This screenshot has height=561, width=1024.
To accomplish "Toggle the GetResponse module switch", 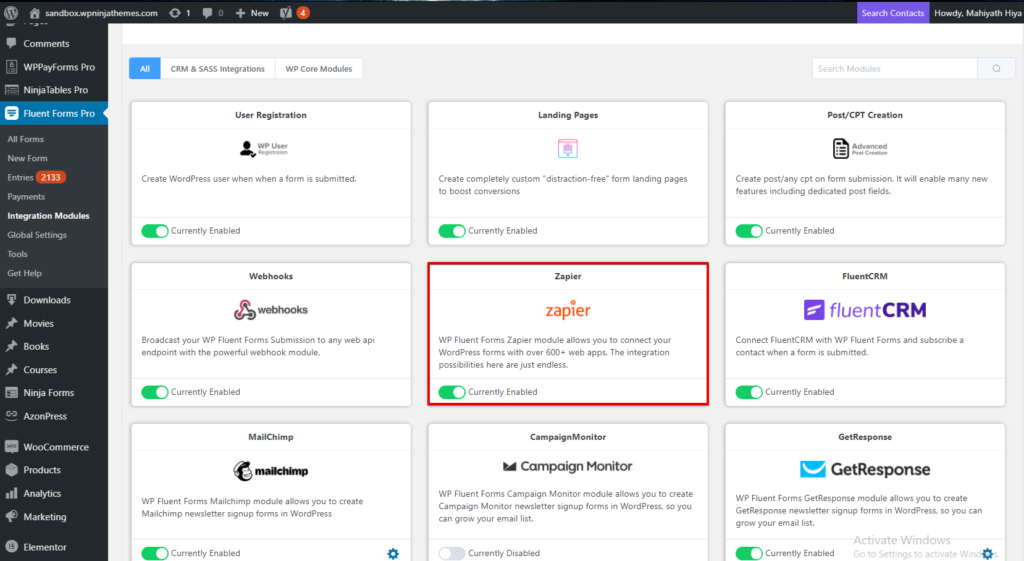I will [x=749, y=553].
